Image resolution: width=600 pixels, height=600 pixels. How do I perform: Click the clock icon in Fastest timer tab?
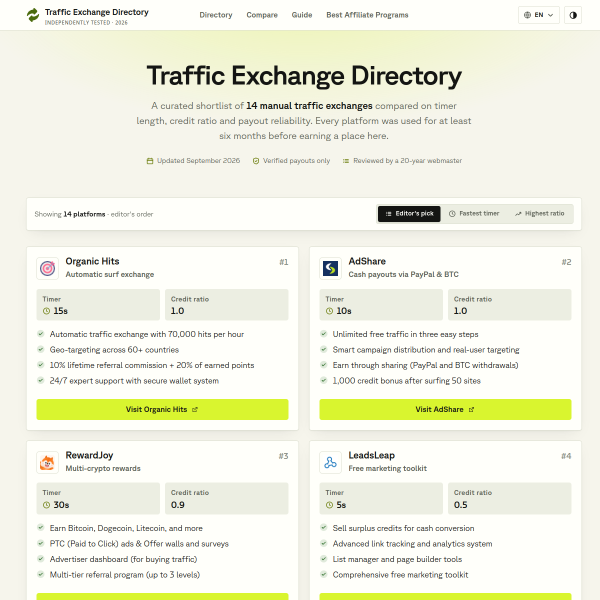(452, 214)
